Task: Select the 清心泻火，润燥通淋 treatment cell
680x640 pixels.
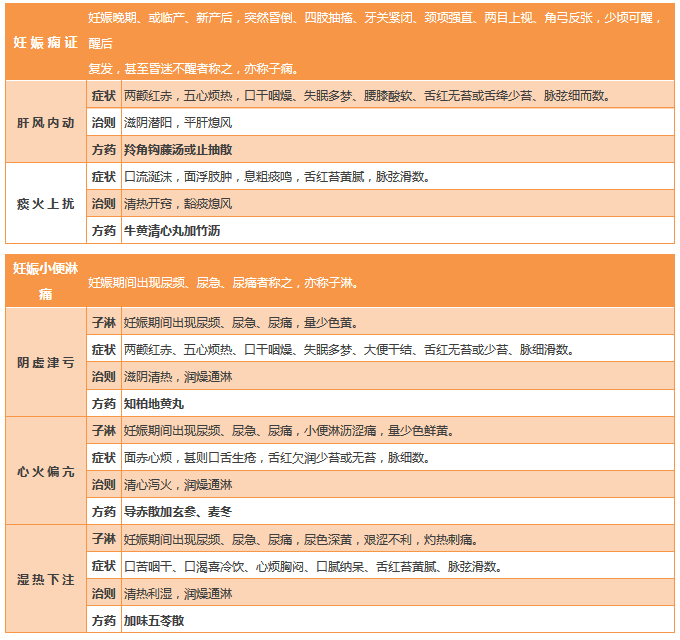Action: (x=178, y=485)
